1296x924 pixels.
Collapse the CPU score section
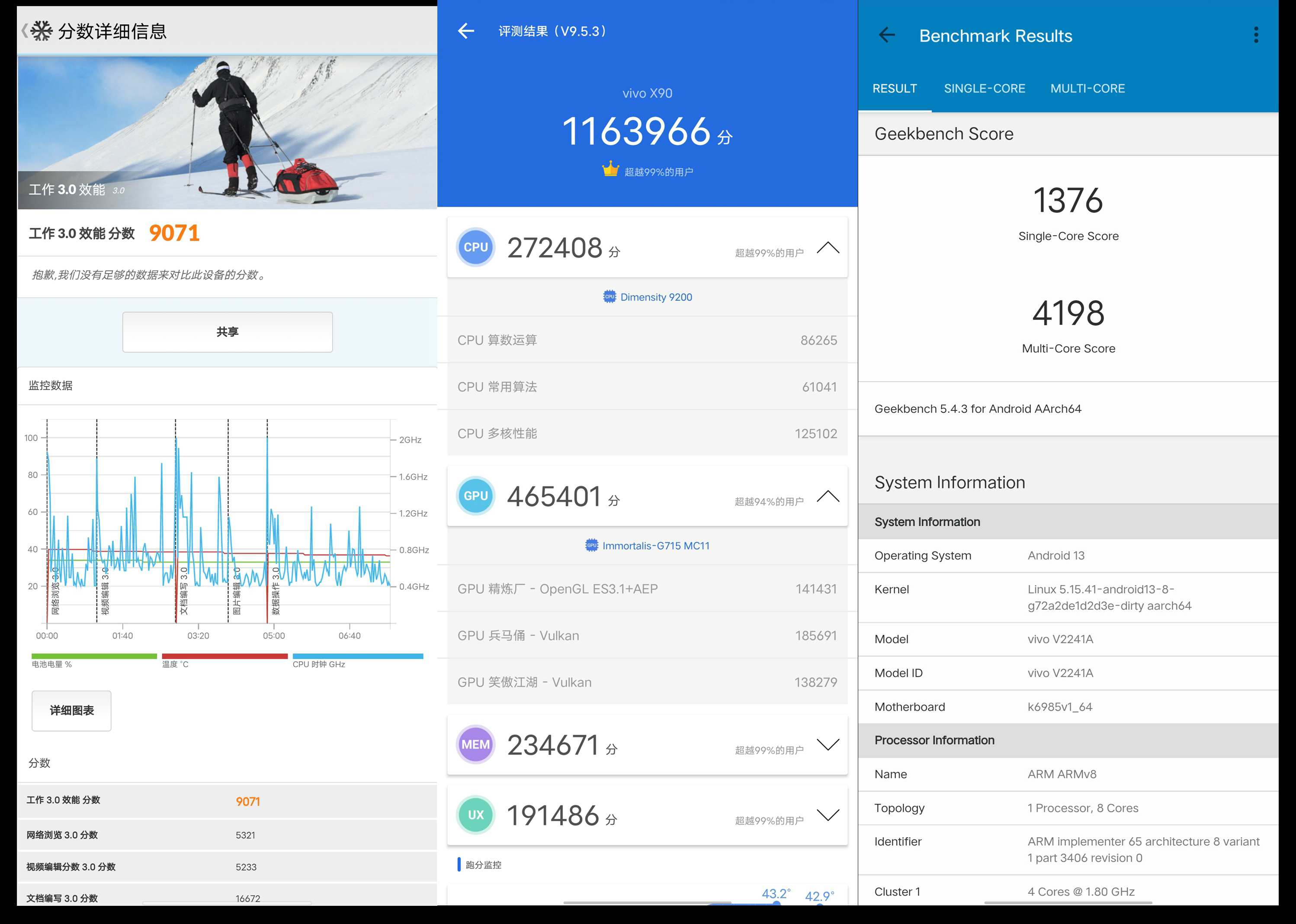click(x=828, y=247)
